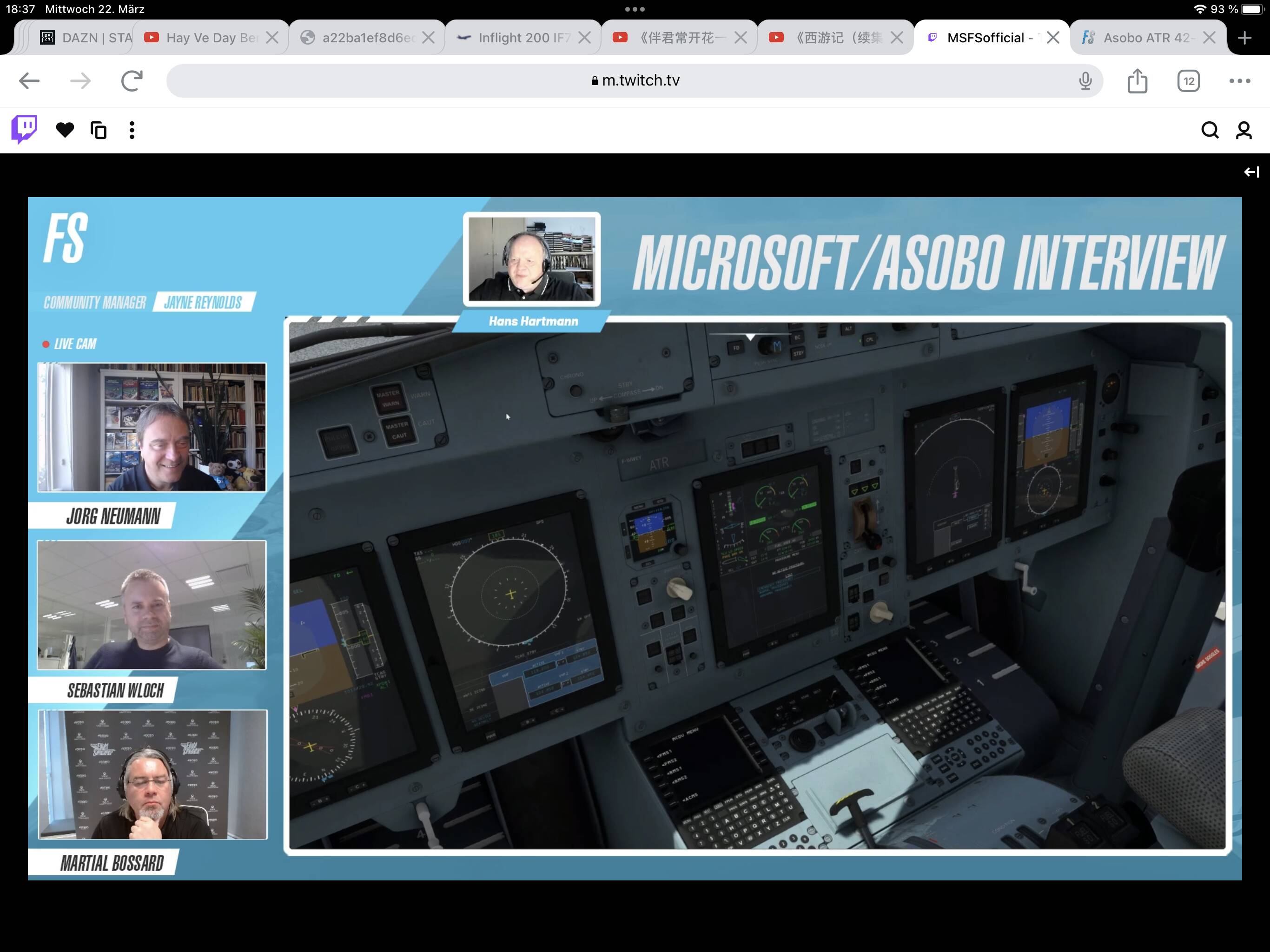Open the user account profile icon
Screen dimensions: 1270x952
[x=1244, y=130]
